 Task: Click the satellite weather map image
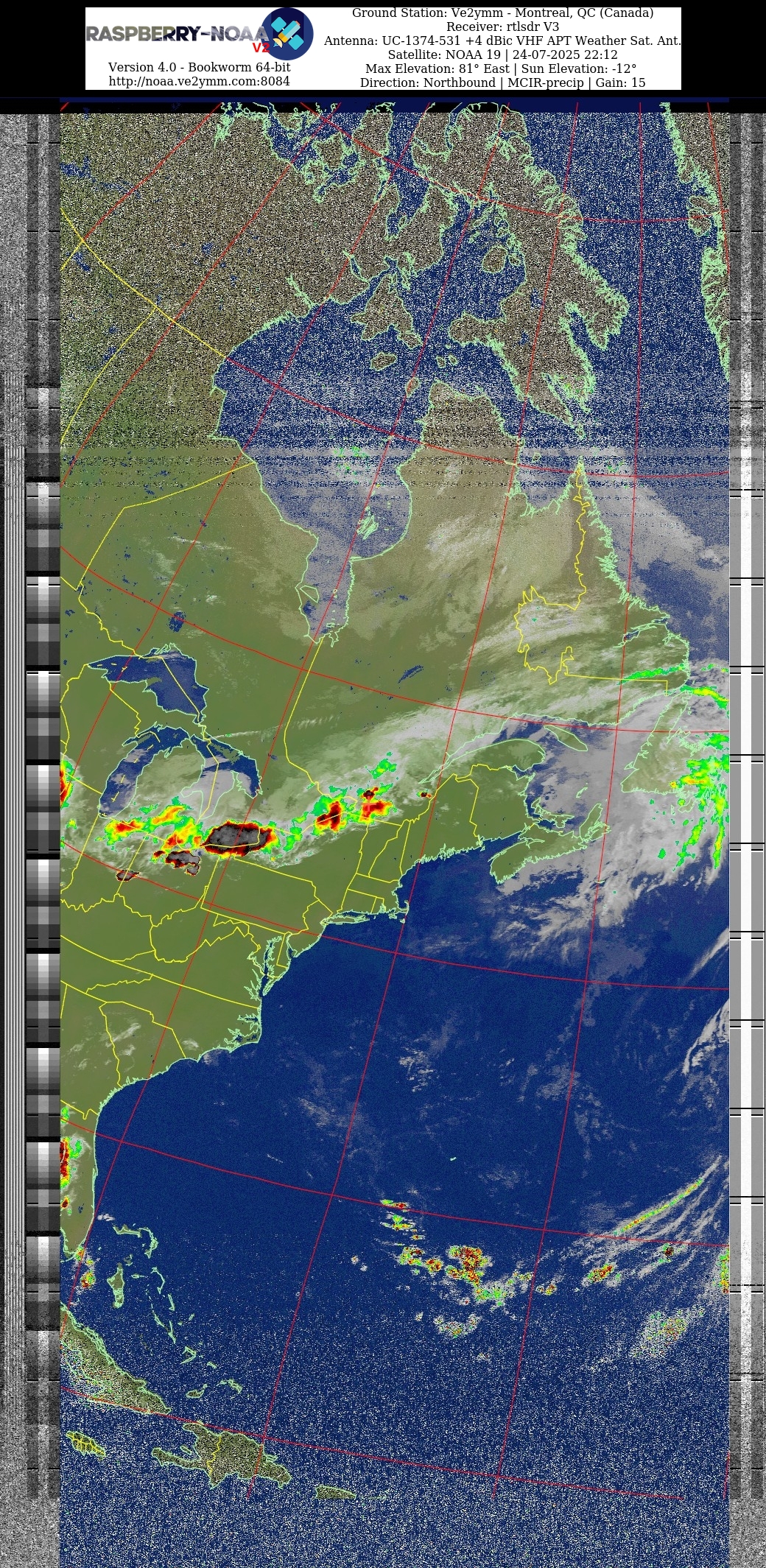pyautogui.click(x=394, y=834)
